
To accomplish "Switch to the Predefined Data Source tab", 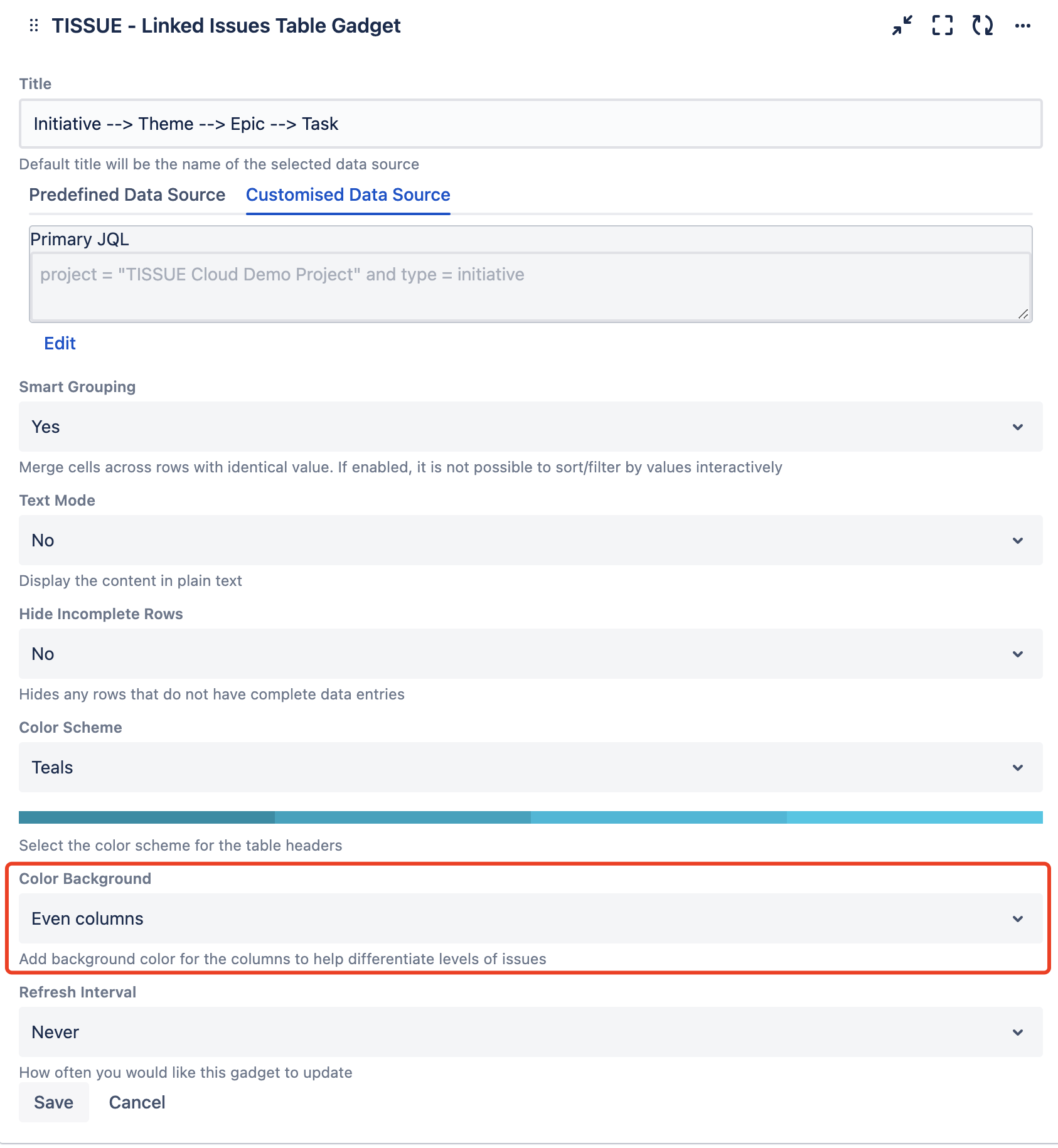I will point(127,195).
